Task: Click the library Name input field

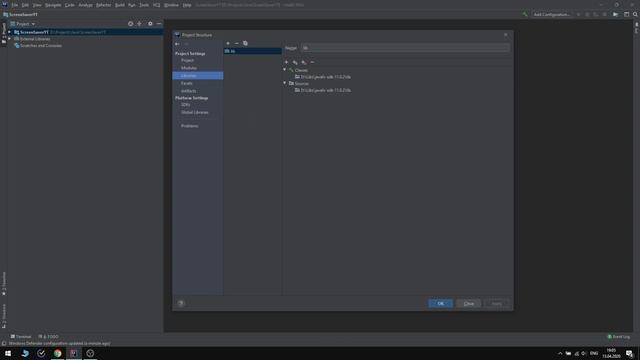Action: click(x=405, y=48)
